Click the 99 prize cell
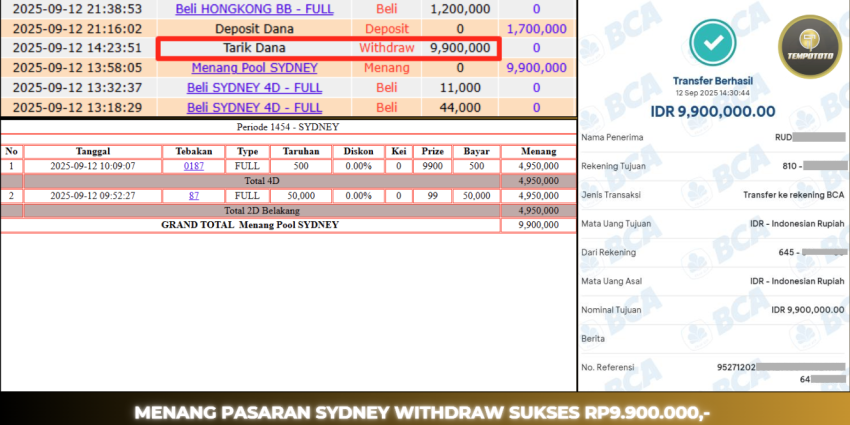 [x=432, y=196]
